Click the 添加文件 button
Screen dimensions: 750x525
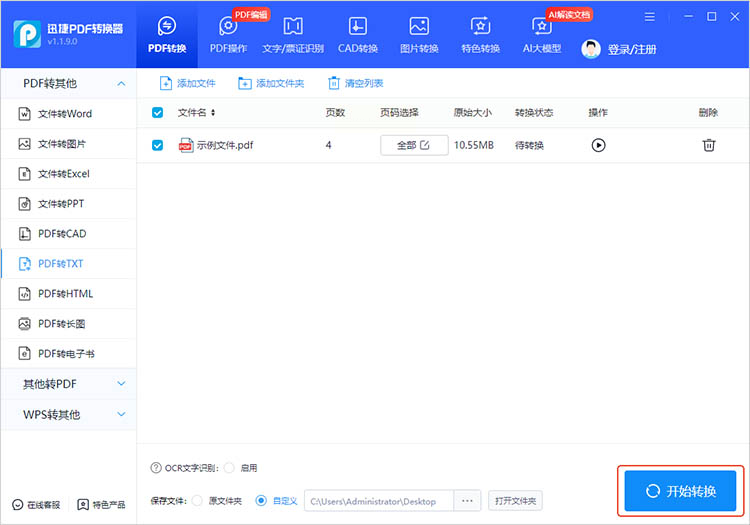pos(188,83)
